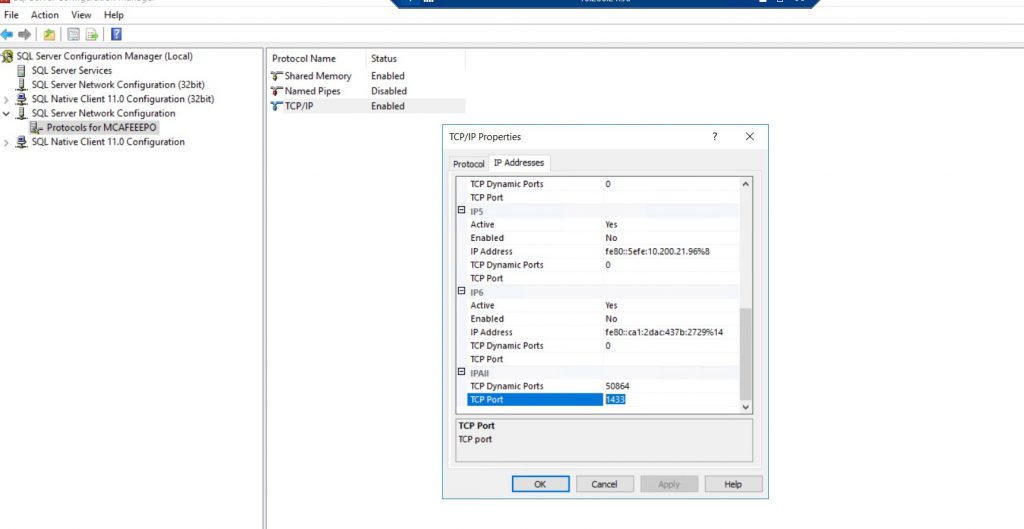This screenshot has height=529, width=1024.
Task: Click the SQL Server Services node icon
Action: tap(22, 71)
